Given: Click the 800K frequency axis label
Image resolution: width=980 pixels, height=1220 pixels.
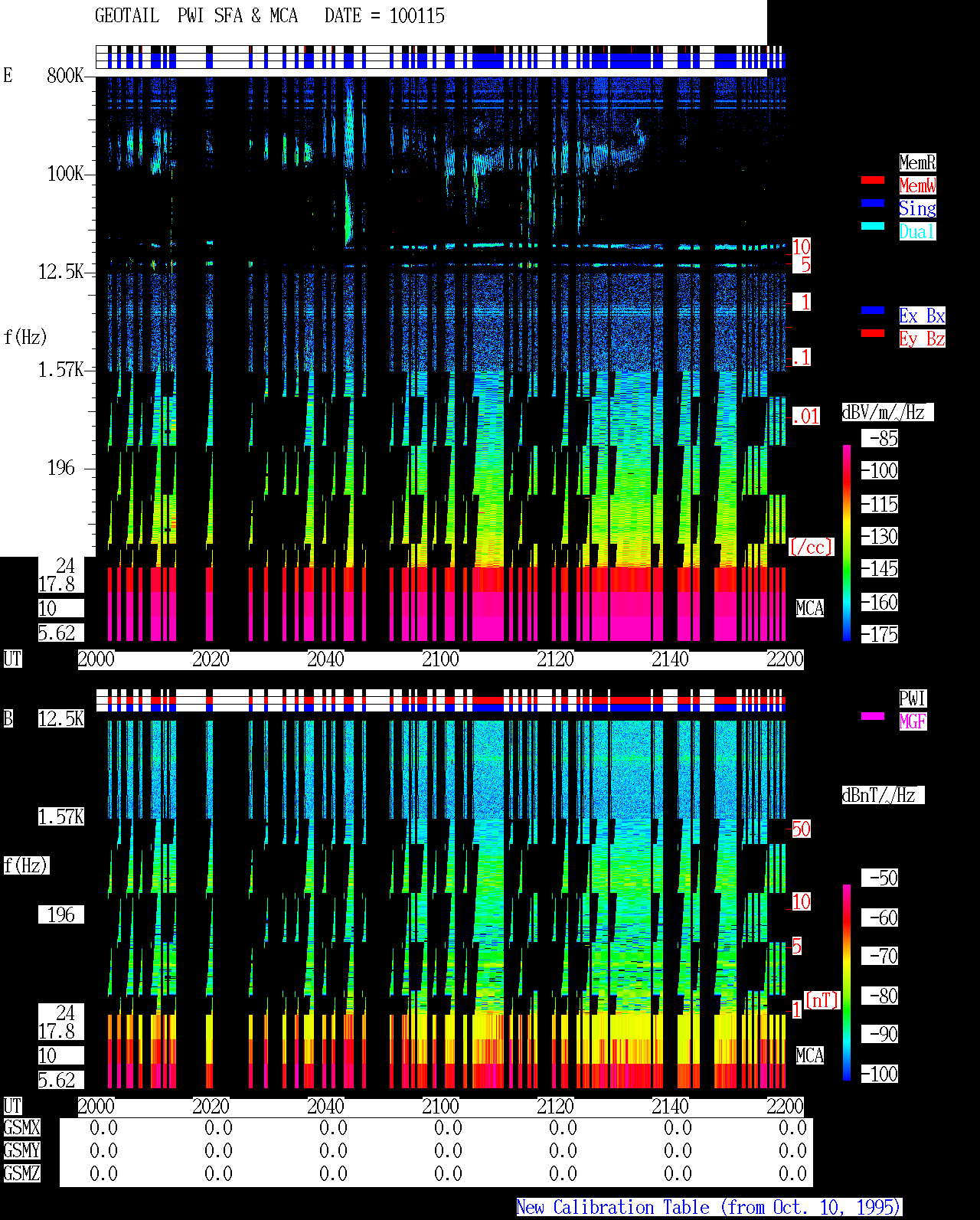Looking at the screenshot, I should click(x=65, y=75).
